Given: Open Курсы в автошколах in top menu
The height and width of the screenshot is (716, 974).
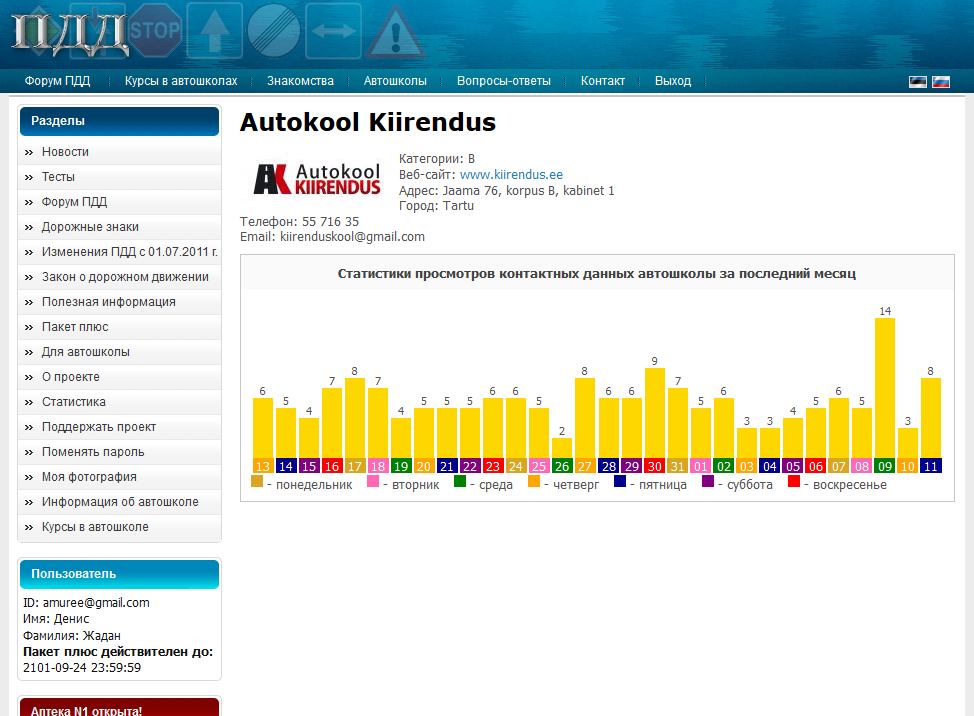Looking at the screenshot, I should point(181,81).
